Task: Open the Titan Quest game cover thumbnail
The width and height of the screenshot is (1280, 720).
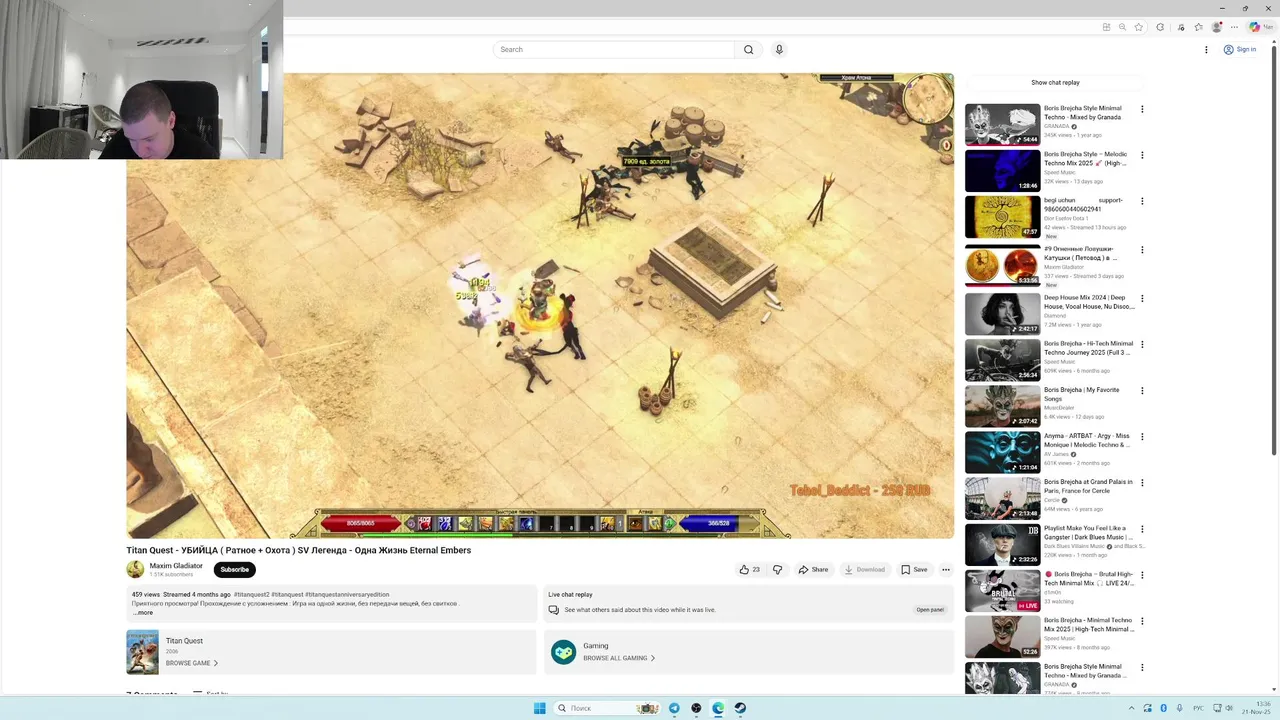Action: 142,652
